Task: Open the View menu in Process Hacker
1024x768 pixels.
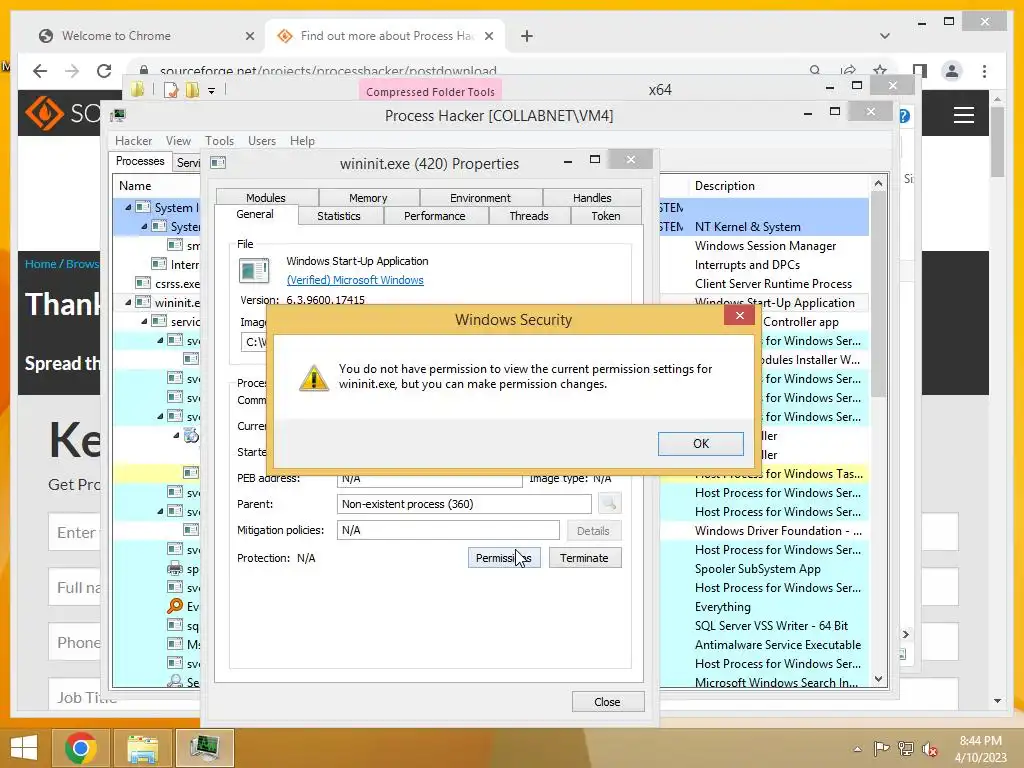Action: click(178, 140)
